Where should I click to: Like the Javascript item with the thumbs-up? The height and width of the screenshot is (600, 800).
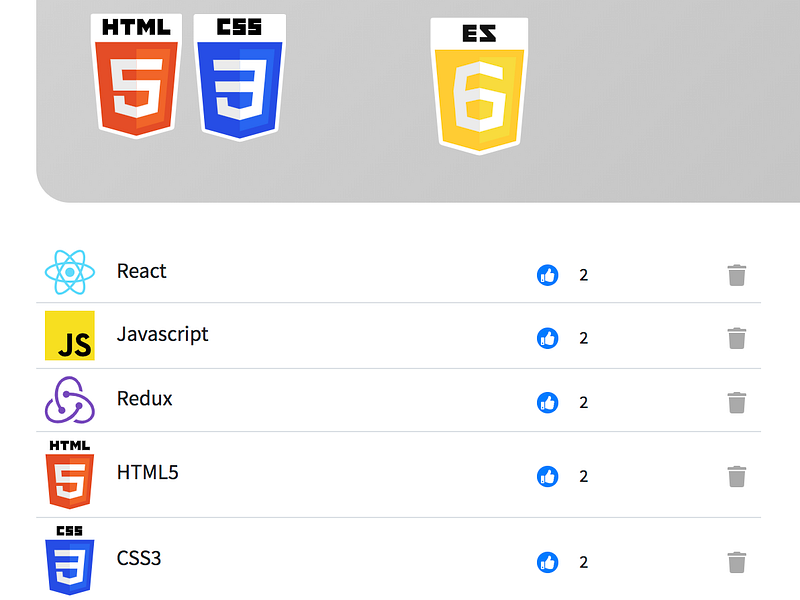click(x=547, y=338)
